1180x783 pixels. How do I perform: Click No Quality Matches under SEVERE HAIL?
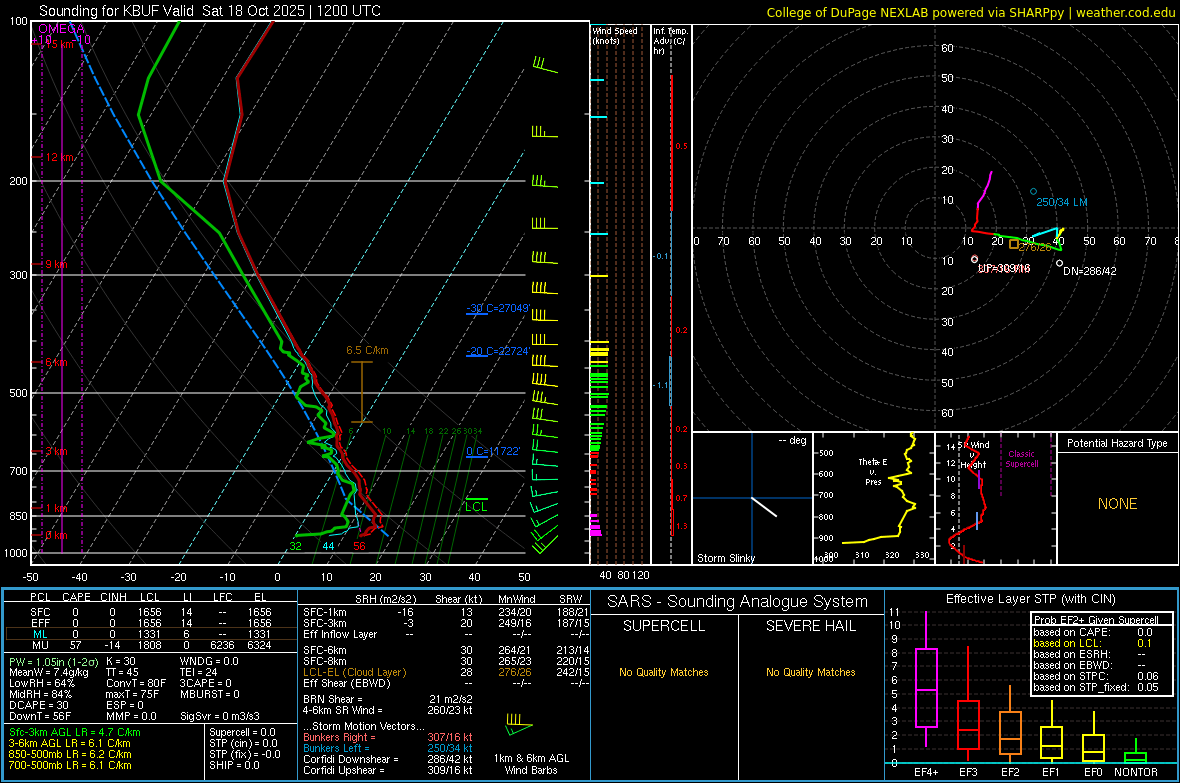coord(810,672)
